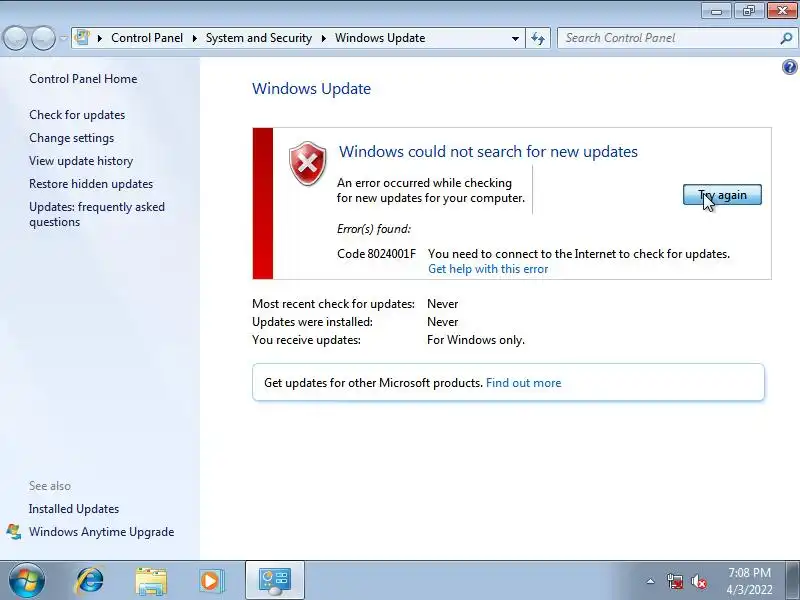Click the Restore Down window button

coord(748,11)
